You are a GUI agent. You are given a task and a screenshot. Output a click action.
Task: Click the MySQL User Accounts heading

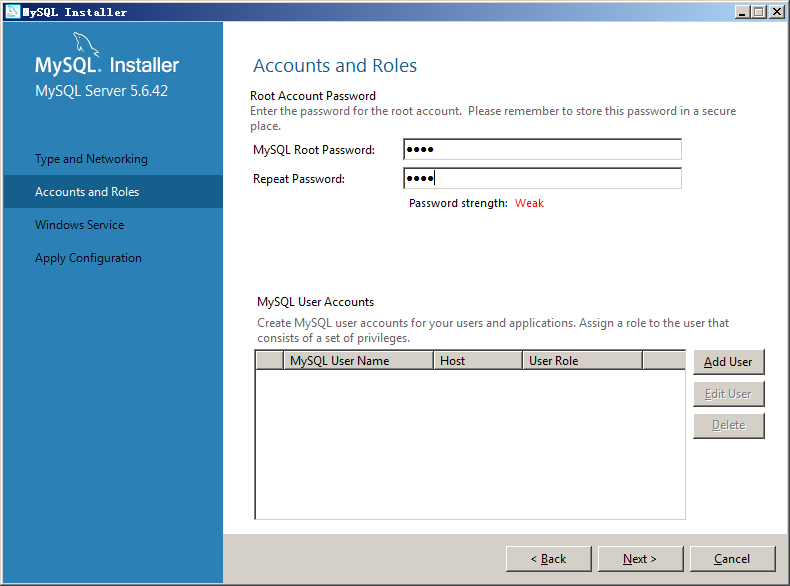click(x=315, y=302)
